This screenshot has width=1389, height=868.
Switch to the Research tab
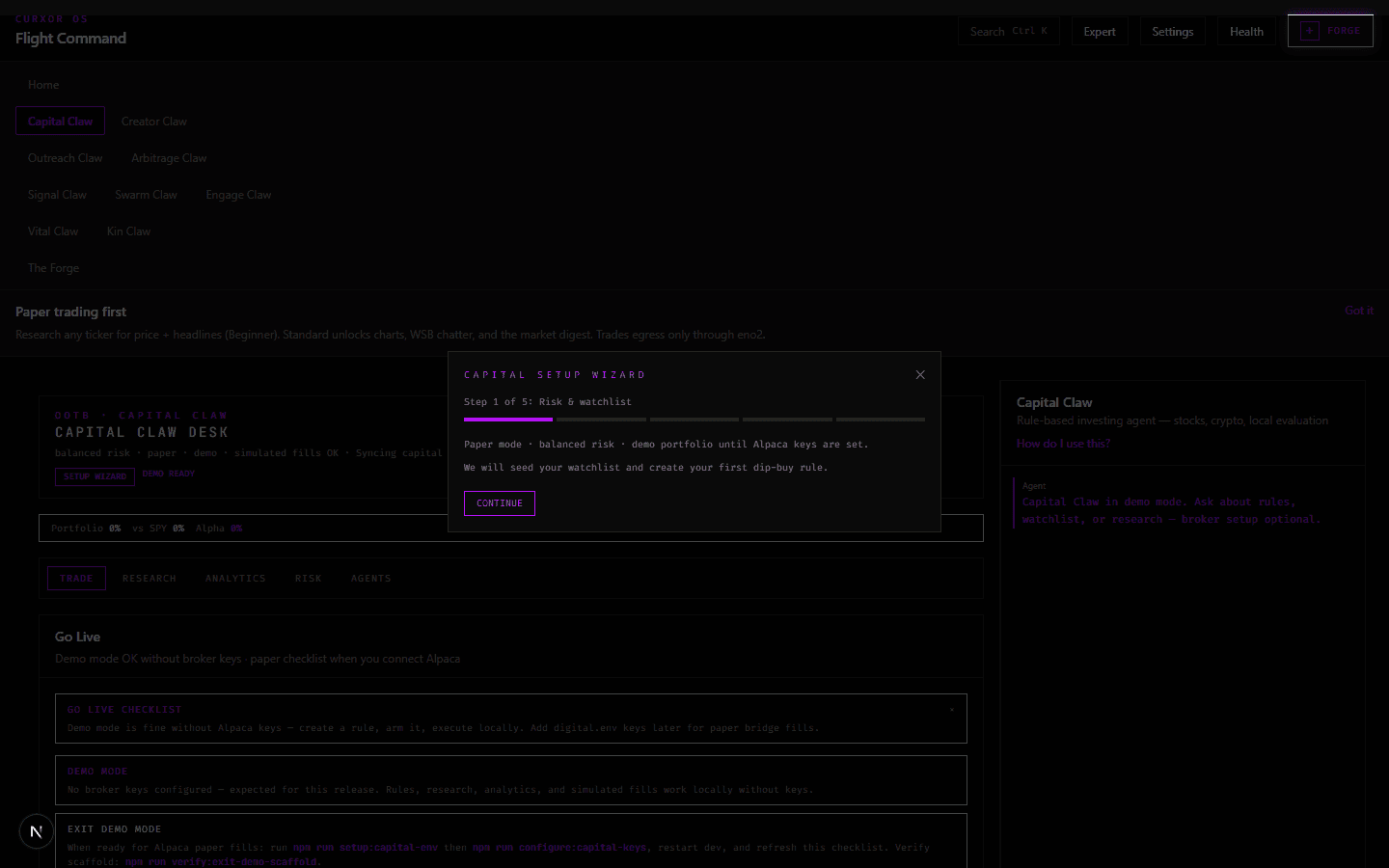coord(150,579)
